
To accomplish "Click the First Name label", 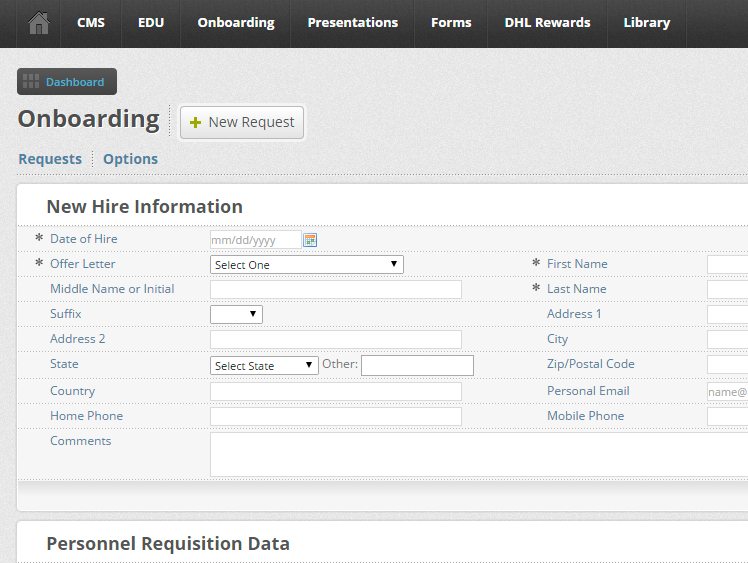I will point(577,264).
